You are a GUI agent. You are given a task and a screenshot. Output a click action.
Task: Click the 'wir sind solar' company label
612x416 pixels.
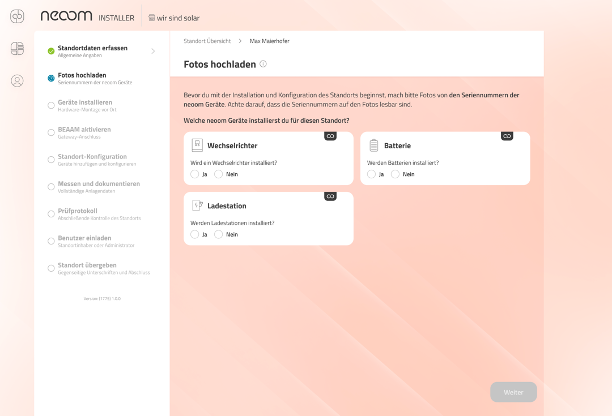(x=178, y=18)
